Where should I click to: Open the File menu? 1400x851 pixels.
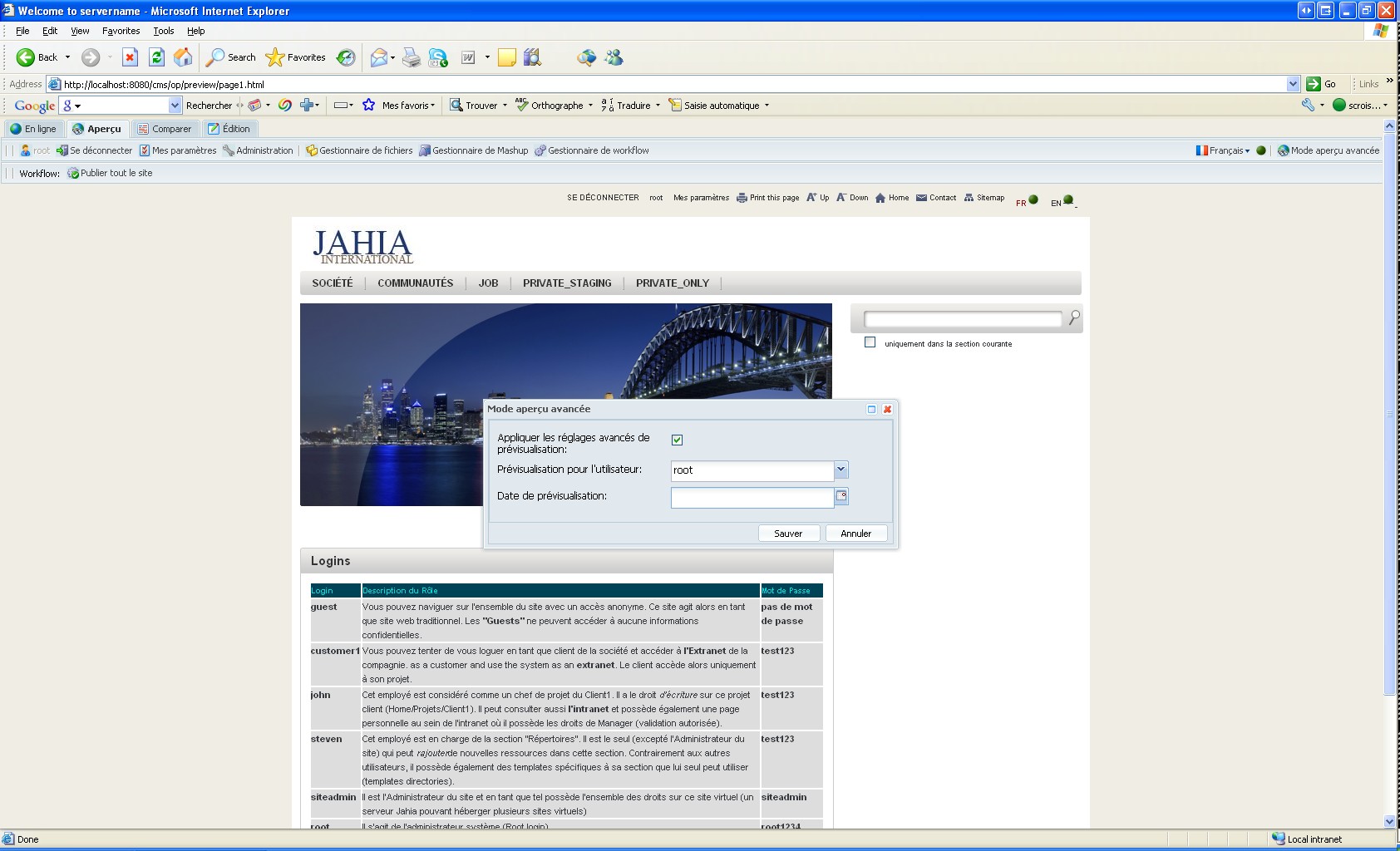pos(22,31)
